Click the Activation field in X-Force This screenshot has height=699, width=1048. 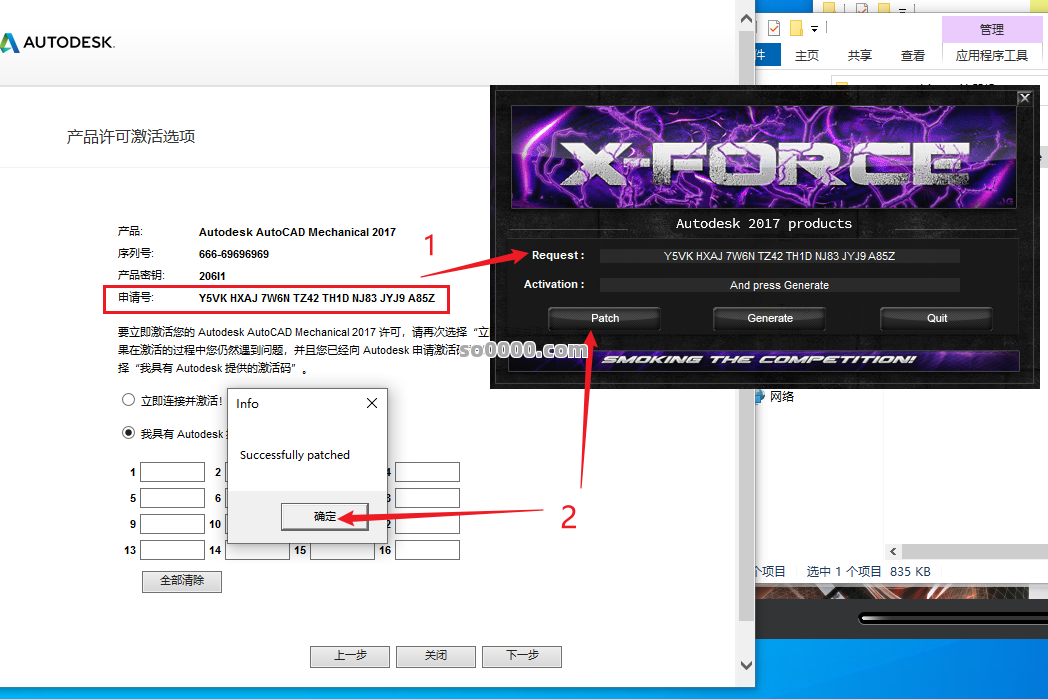click(779, 285)
